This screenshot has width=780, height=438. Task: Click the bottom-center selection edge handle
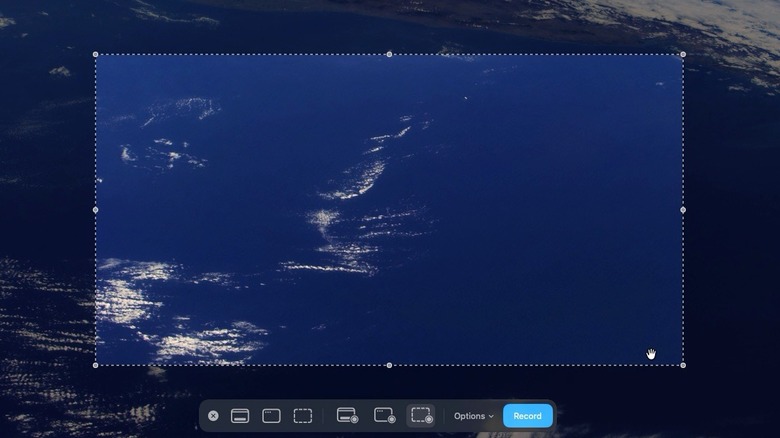[389, 365]
